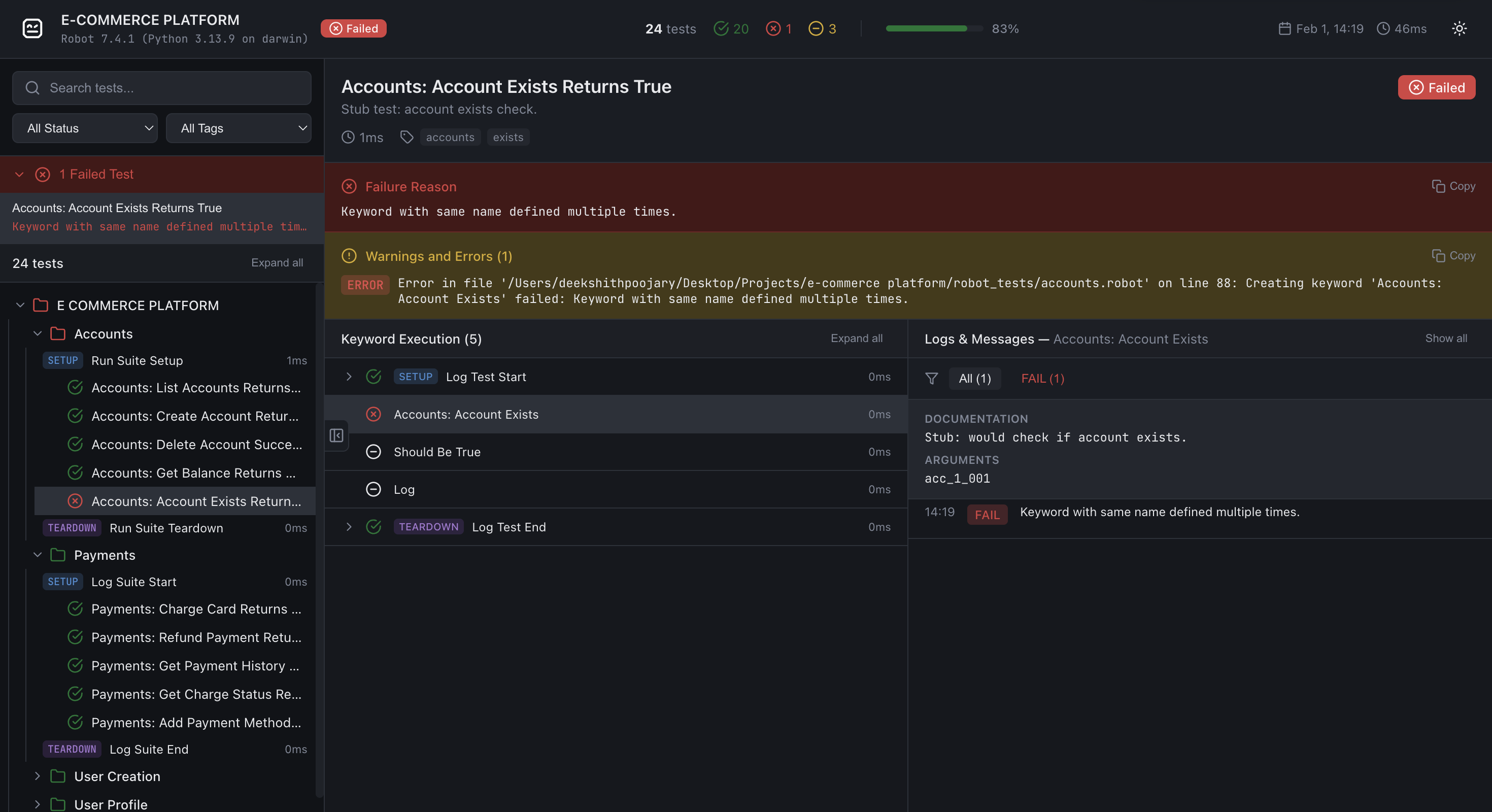Collapse the E COMMERCE PLATFORM tree node
Viewport: 1492px width, 812px height.
[20, 305]
